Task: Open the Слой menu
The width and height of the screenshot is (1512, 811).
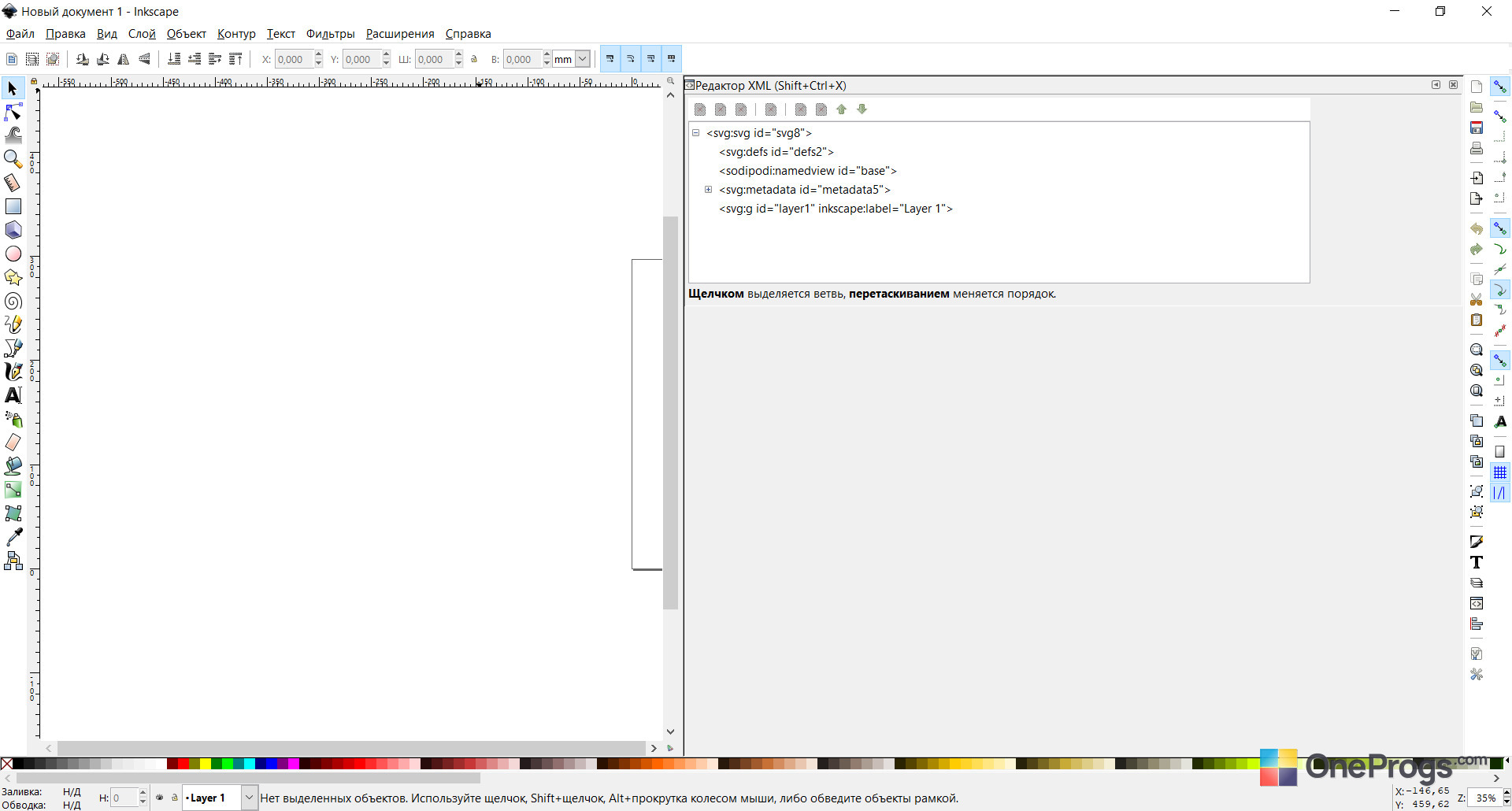Action: click(x=142, y=34)
